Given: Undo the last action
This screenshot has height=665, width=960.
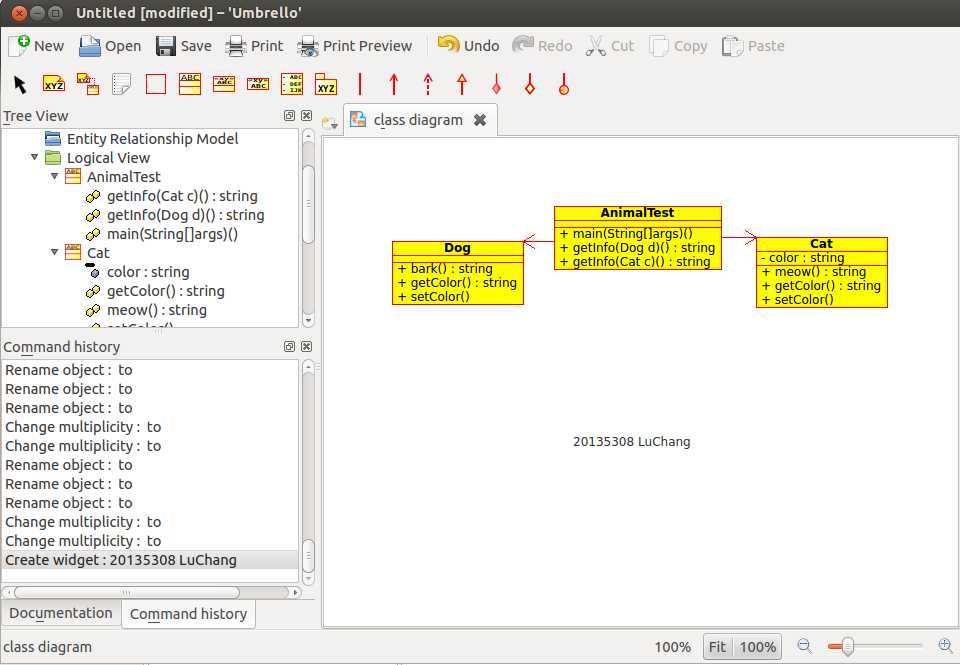Looking at the screenshot, I should point(468,46).
